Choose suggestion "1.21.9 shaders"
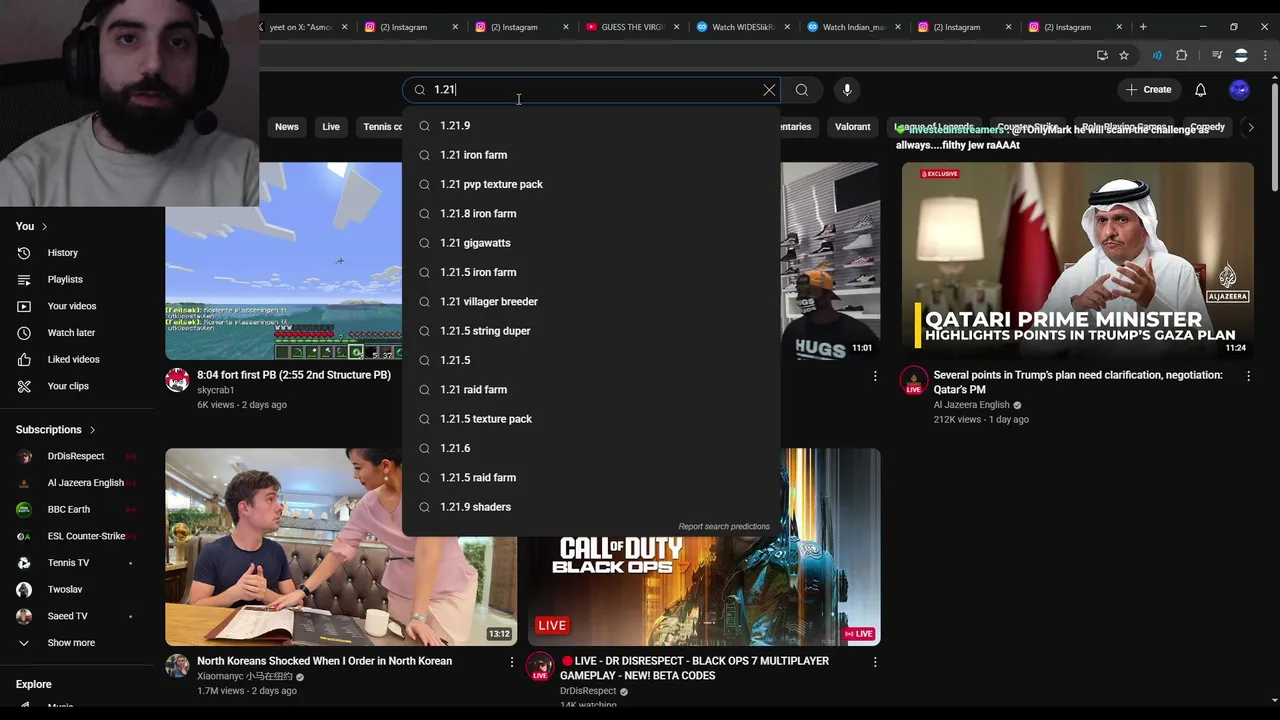The height and width of the screenshot is (720, 1280). tap(591, 507)
